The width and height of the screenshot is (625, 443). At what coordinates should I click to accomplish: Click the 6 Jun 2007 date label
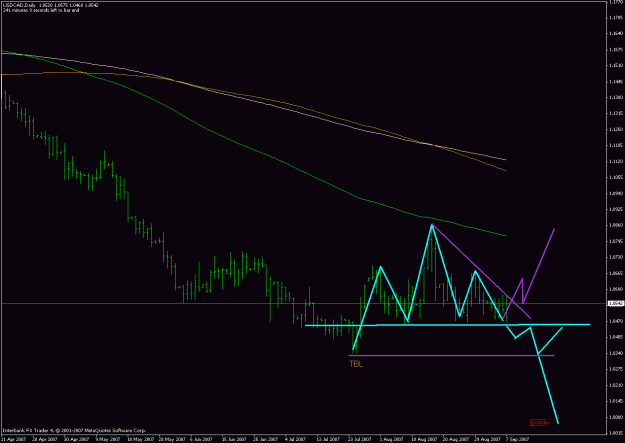click(201, 439)
